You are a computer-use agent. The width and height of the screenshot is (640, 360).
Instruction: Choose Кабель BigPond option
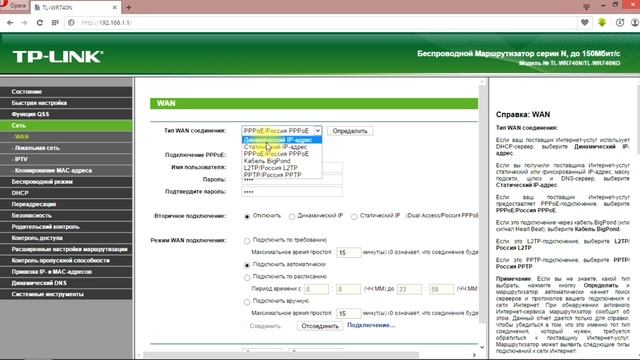coord(282,161)
